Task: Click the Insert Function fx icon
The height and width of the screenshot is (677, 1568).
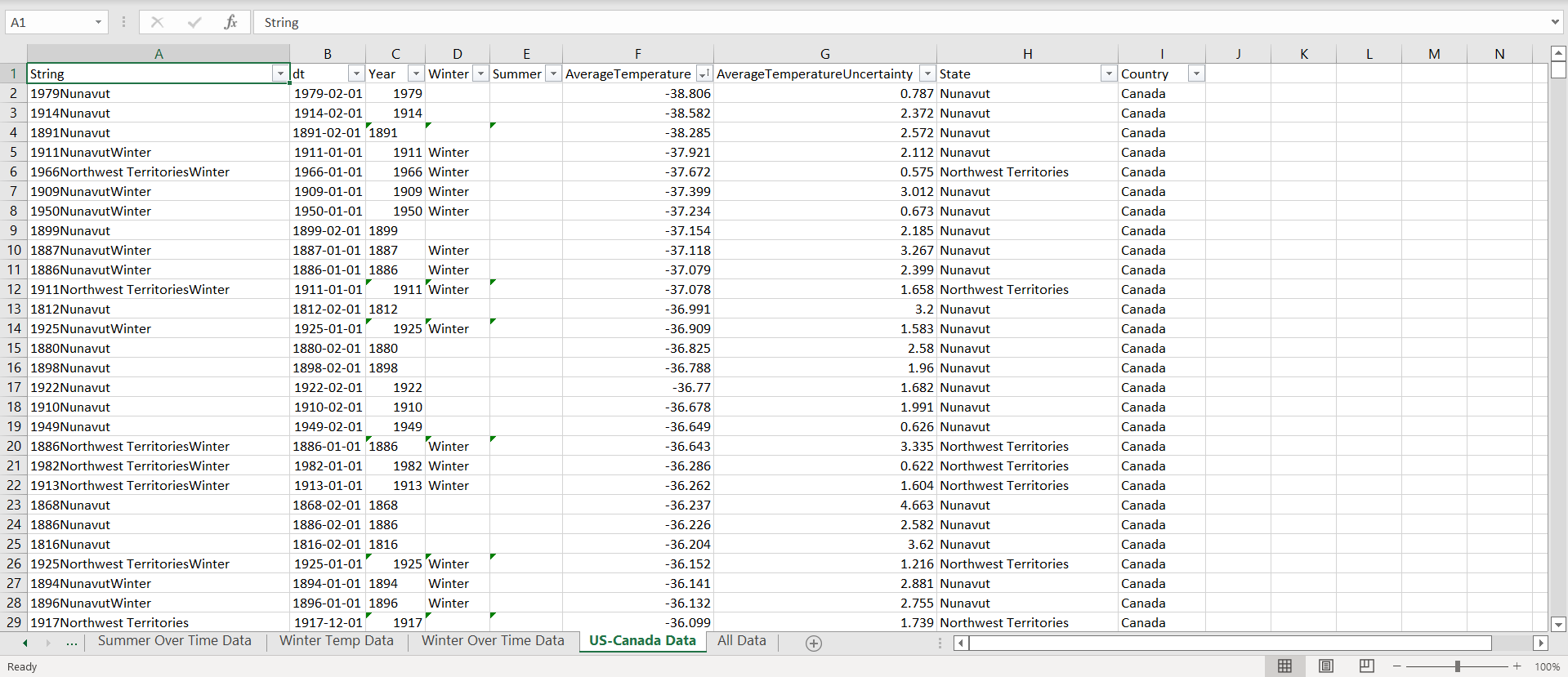Action: pos(230,22)
